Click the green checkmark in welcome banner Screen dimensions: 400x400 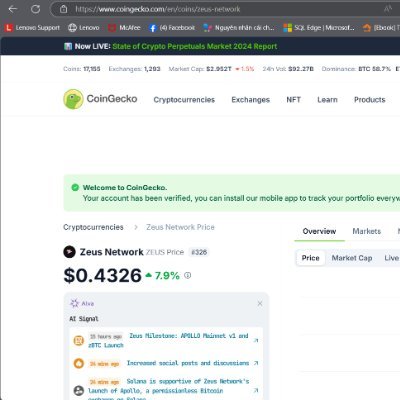(75, 187)
